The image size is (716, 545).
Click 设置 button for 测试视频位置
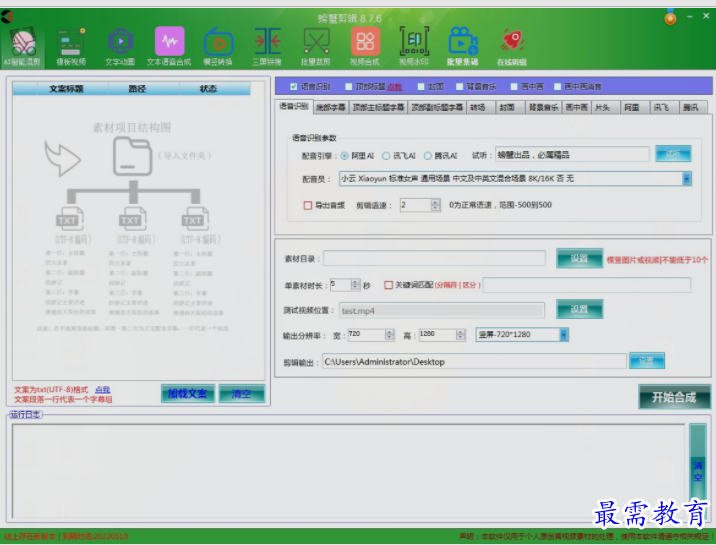[579, 309]
